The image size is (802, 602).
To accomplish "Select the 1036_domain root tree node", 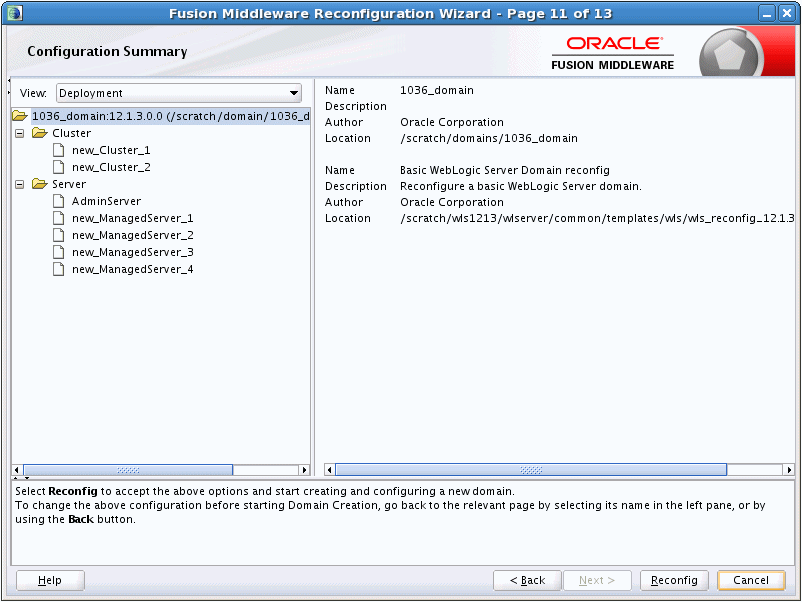I will coord(170,116).
